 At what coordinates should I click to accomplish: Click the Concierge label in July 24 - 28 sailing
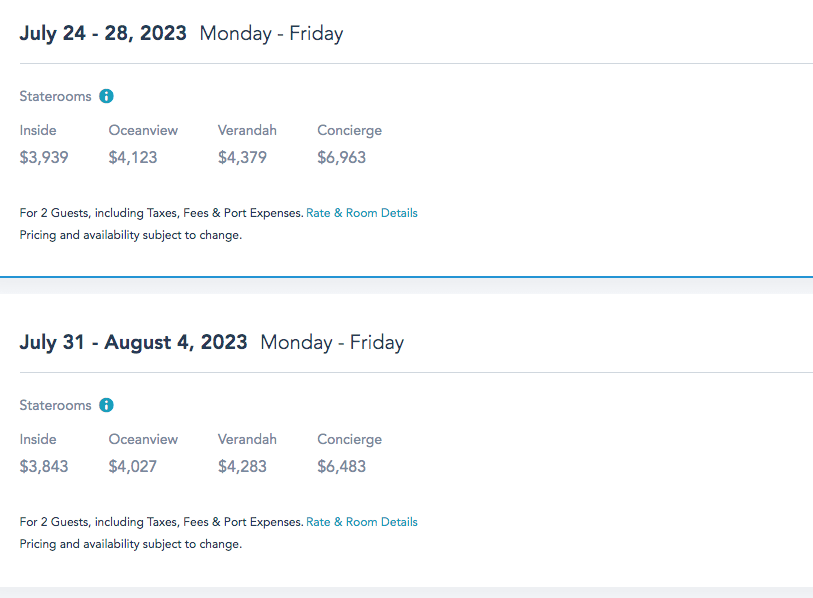point(349,130)
